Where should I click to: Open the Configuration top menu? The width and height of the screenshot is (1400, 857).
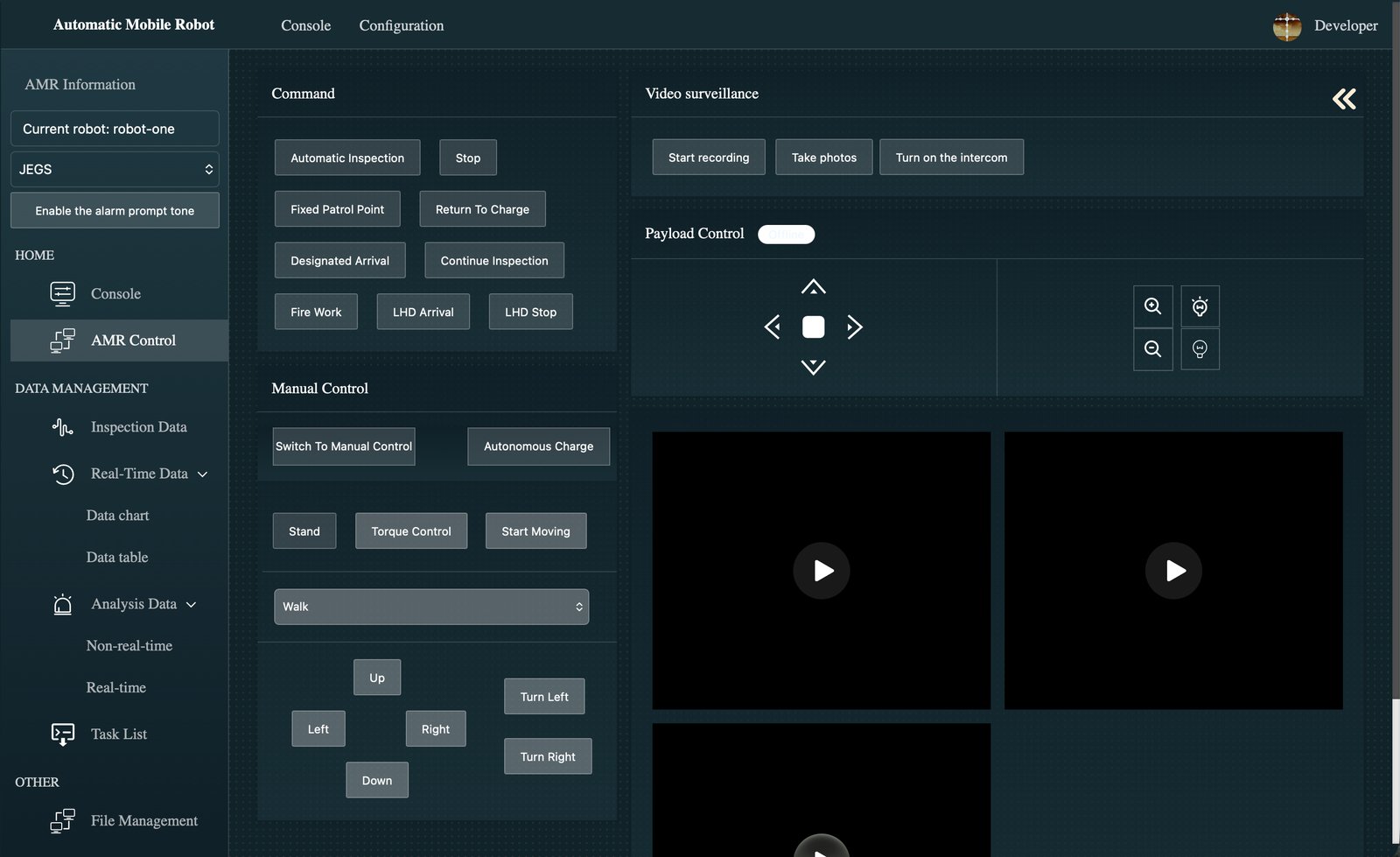point(401,25)
